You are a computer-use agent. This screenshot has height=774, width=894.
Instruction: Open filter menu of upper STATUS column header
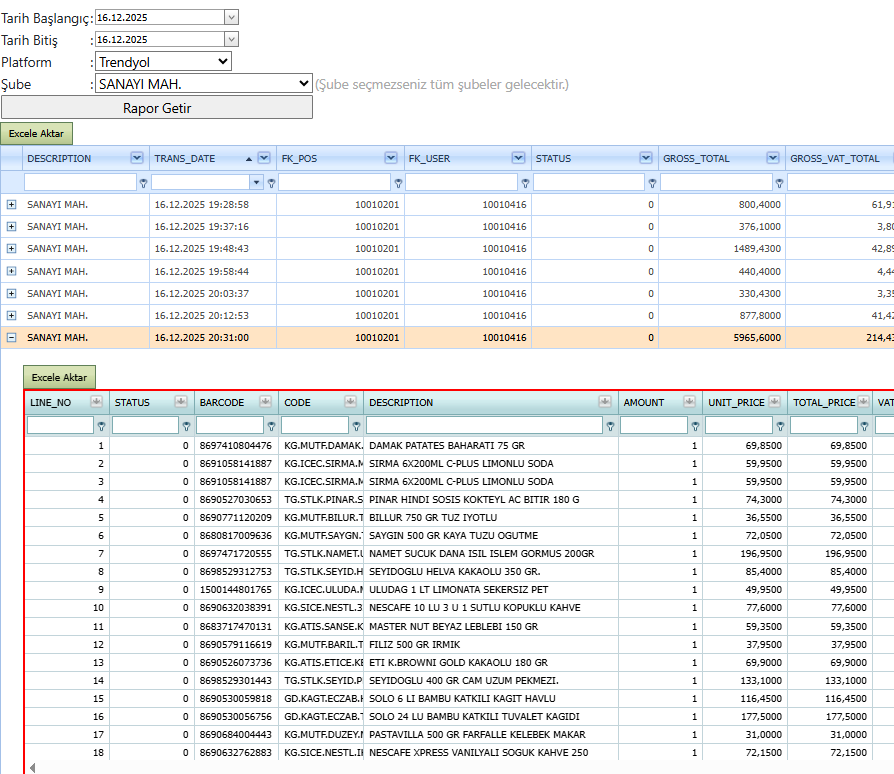(x=645, y=158)
